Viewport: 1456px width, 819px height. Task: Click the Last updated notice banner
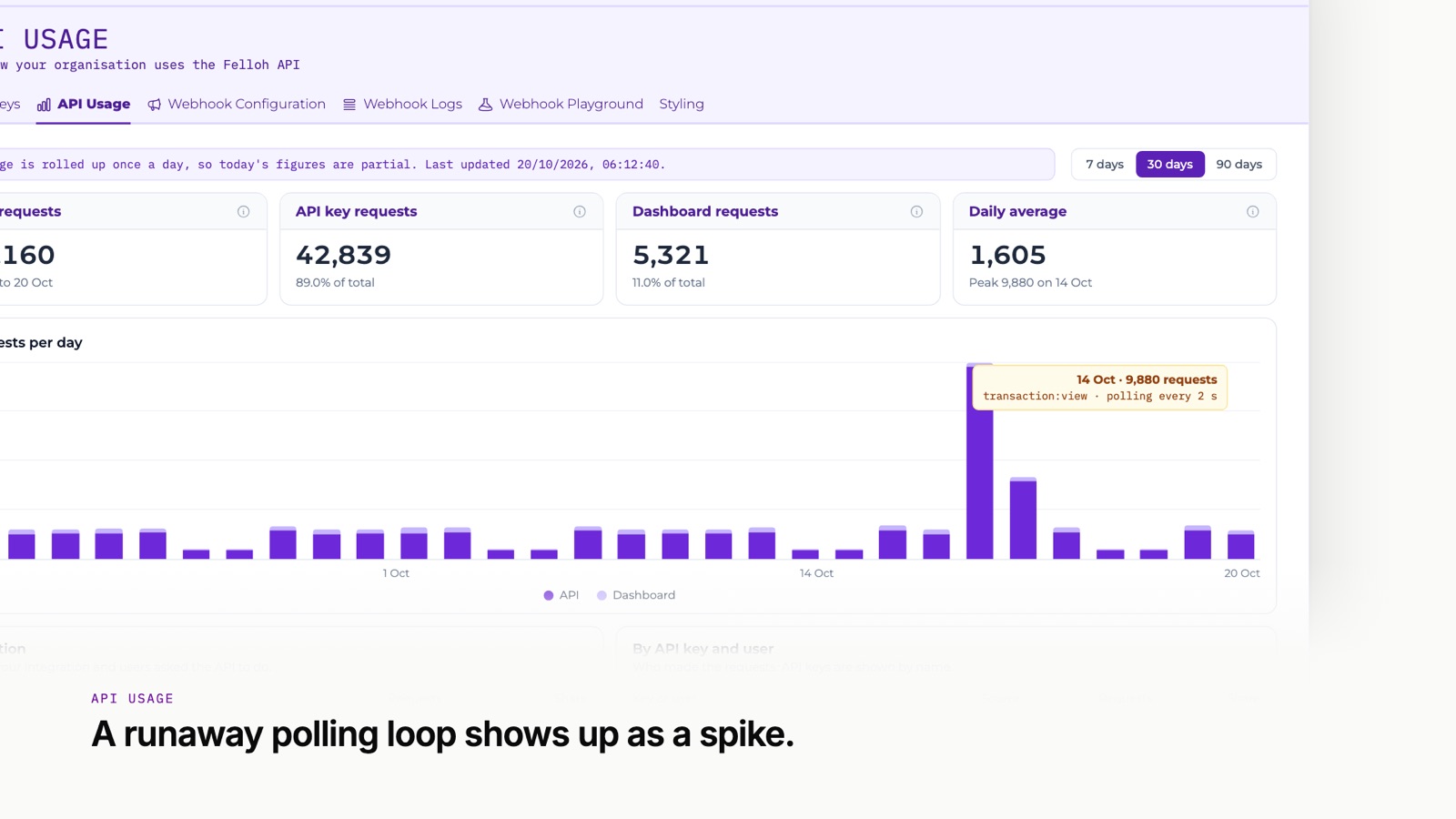coord(527,165)
